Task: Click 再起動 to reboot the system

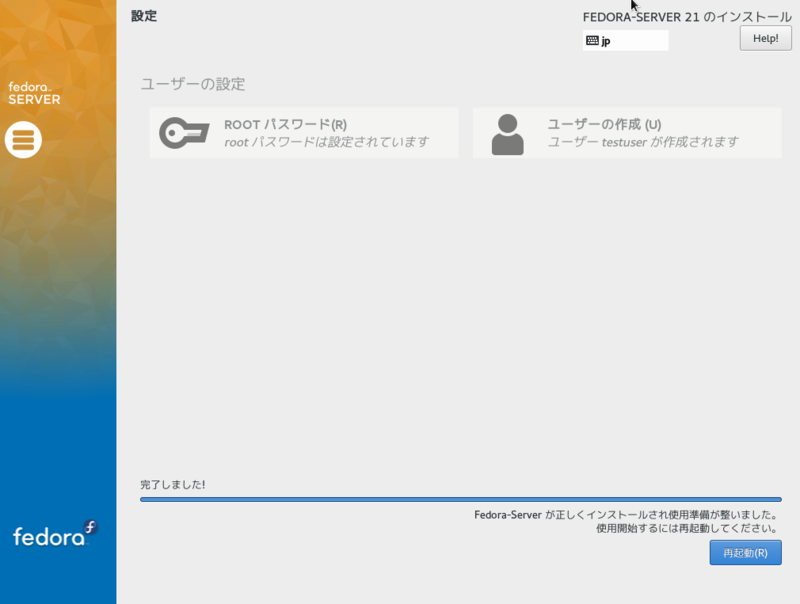Action: [x=745, y=552]
